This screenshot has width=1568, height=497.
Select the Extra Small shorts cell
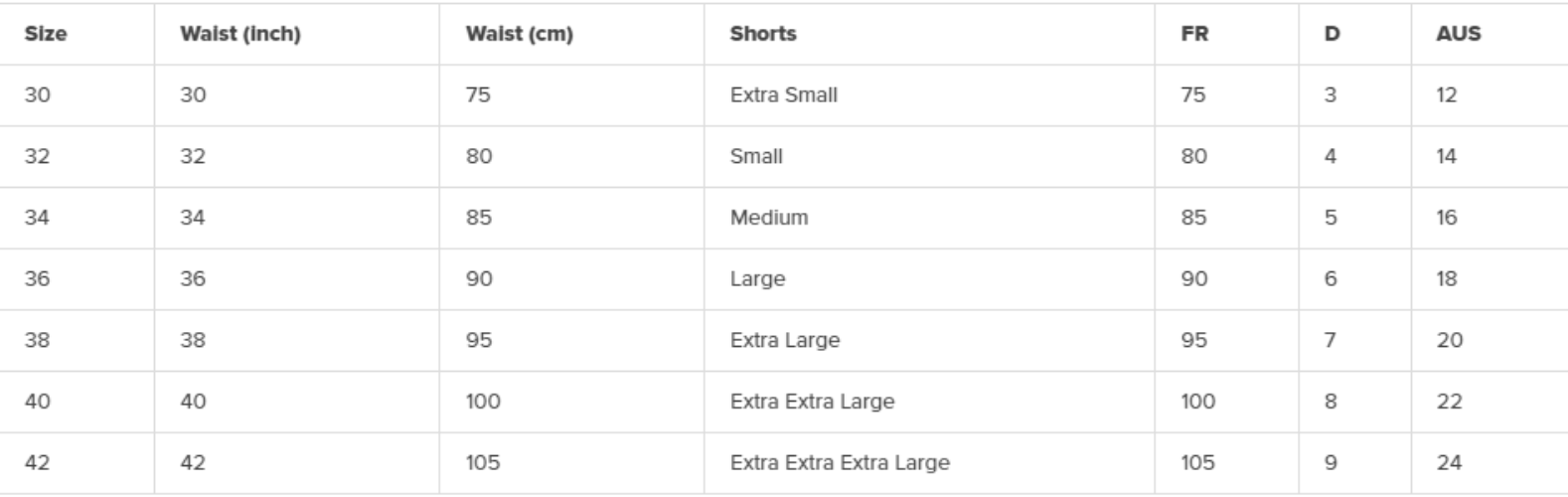click(783, 95)
